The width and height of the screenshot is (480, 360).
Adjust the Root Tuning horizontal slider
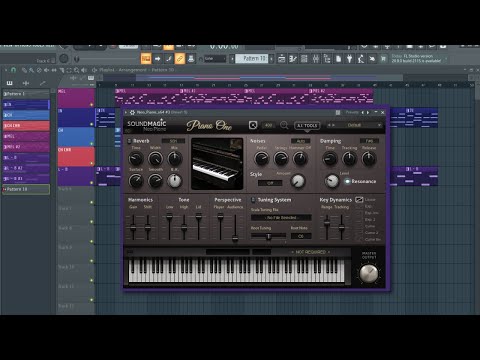click(x=269, y=236)
